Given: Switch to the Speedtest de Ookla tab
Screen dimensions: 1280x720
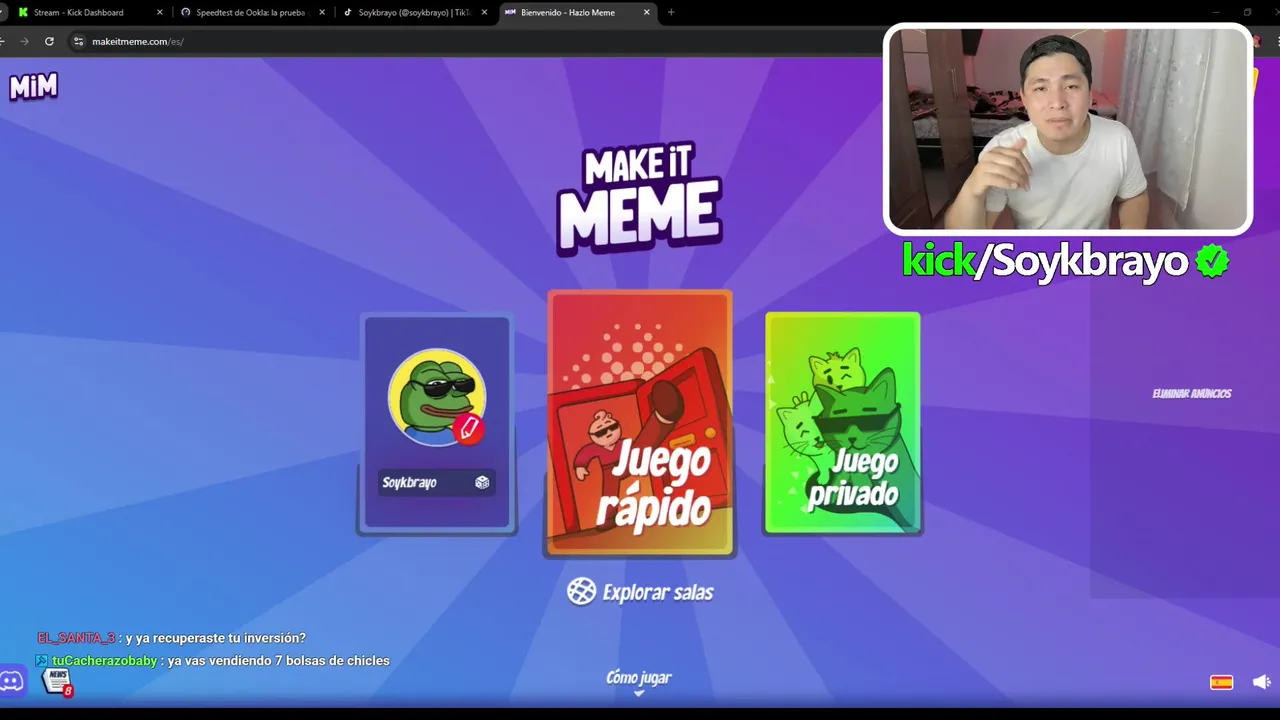Looking at the screenshot, I should point(252,12).
